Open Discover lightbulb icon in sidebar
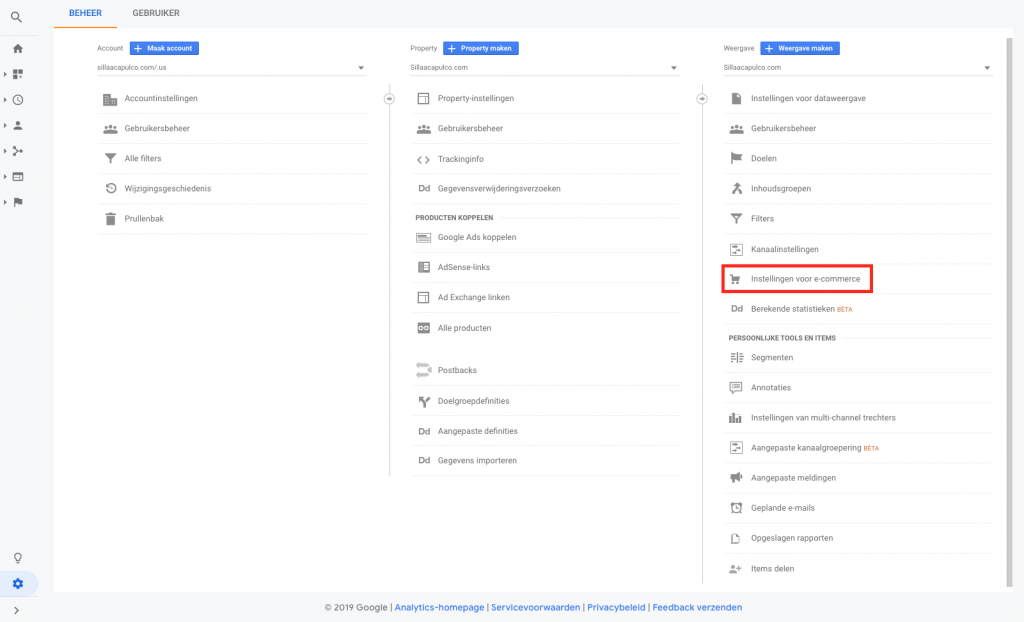 click(x=18, y=558)
